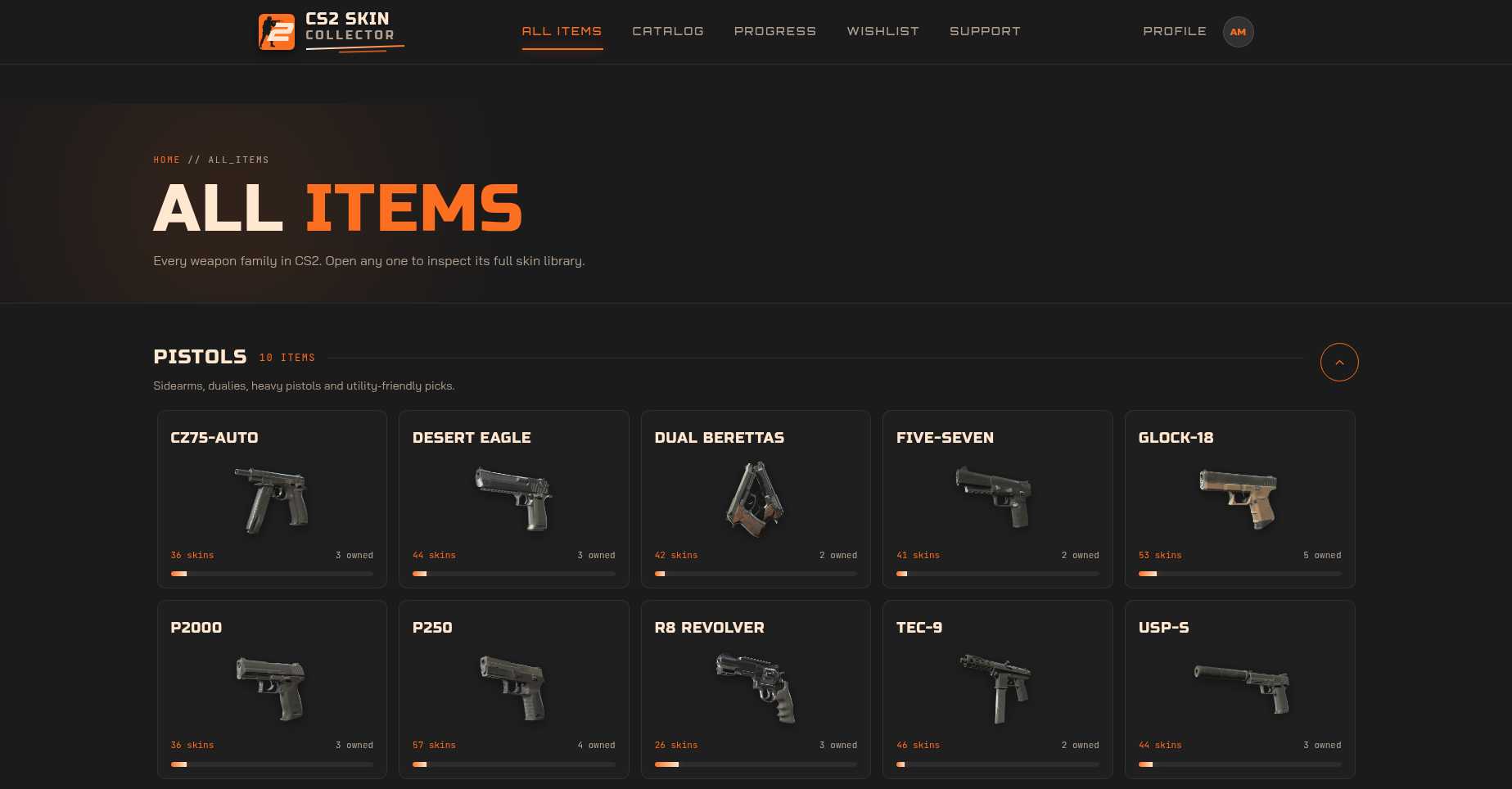Click the P250 progress bar
Image resolution: width=1512 pixels, height=789 pixels.
coord(514,764)
